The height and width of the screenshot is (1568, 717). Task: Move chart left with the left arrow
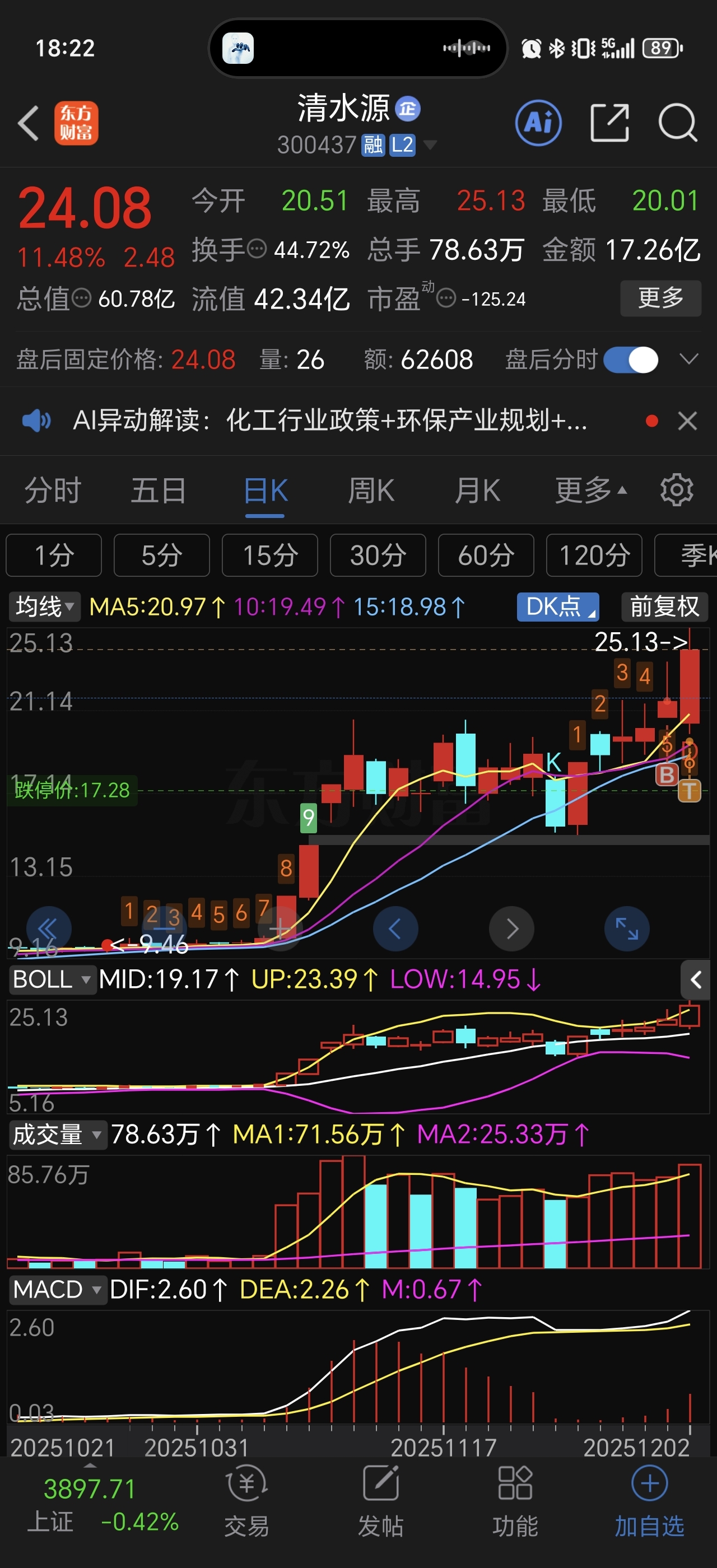tap(395, 929)
